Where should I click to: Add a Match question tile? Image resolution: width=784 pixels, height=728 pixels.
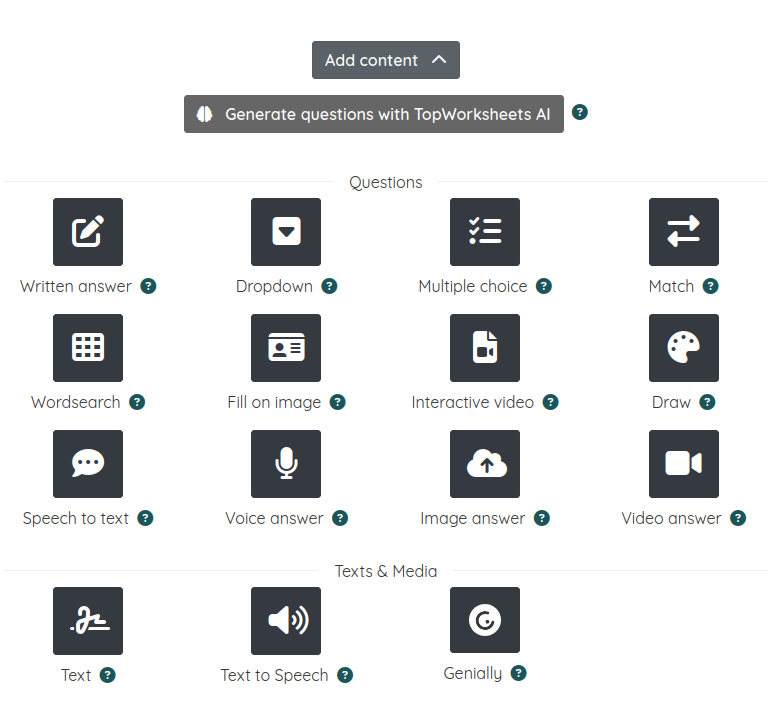pyautogui.click(x=684, y=232)
